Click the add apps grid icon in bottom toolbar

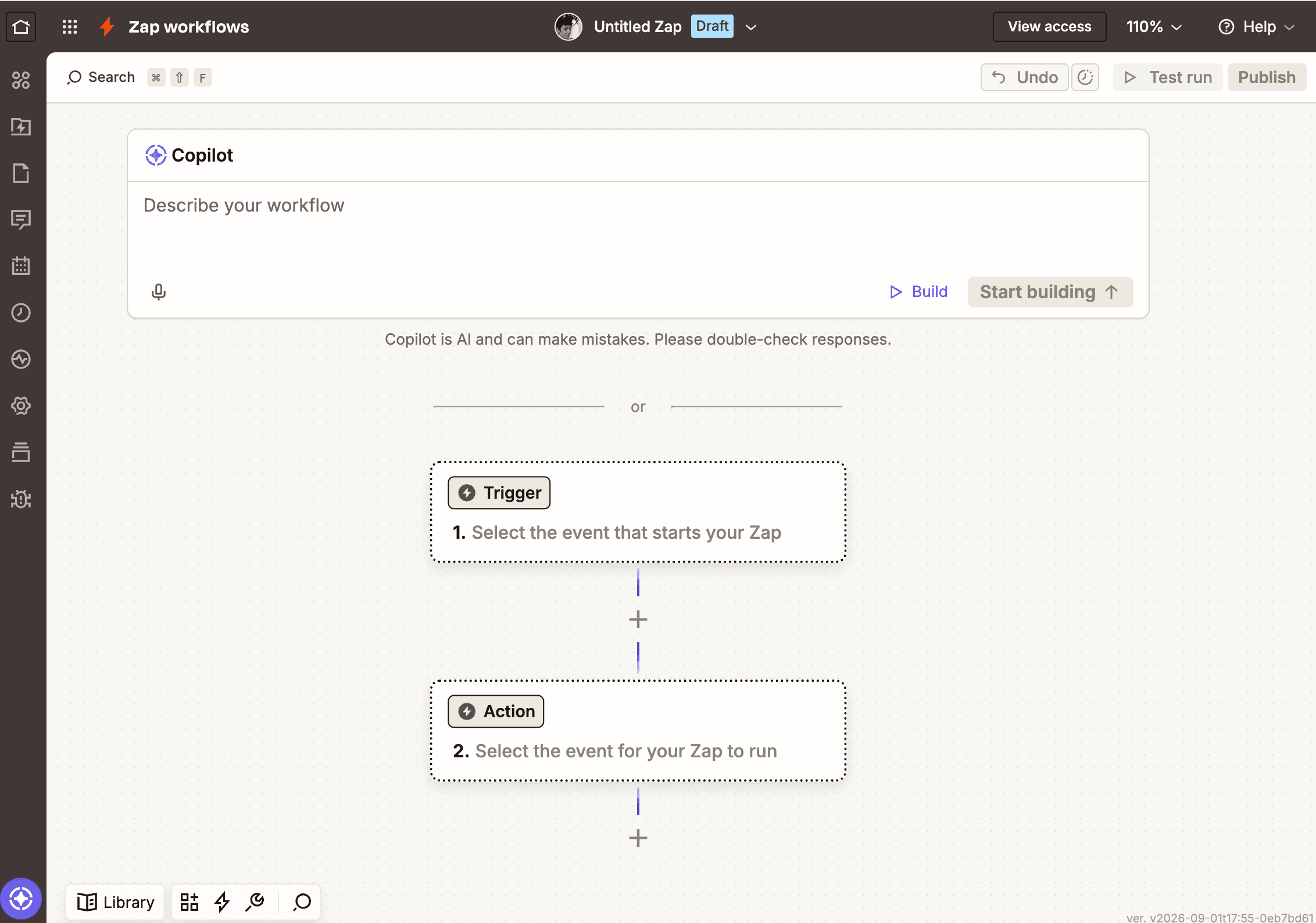pos(189,902)
